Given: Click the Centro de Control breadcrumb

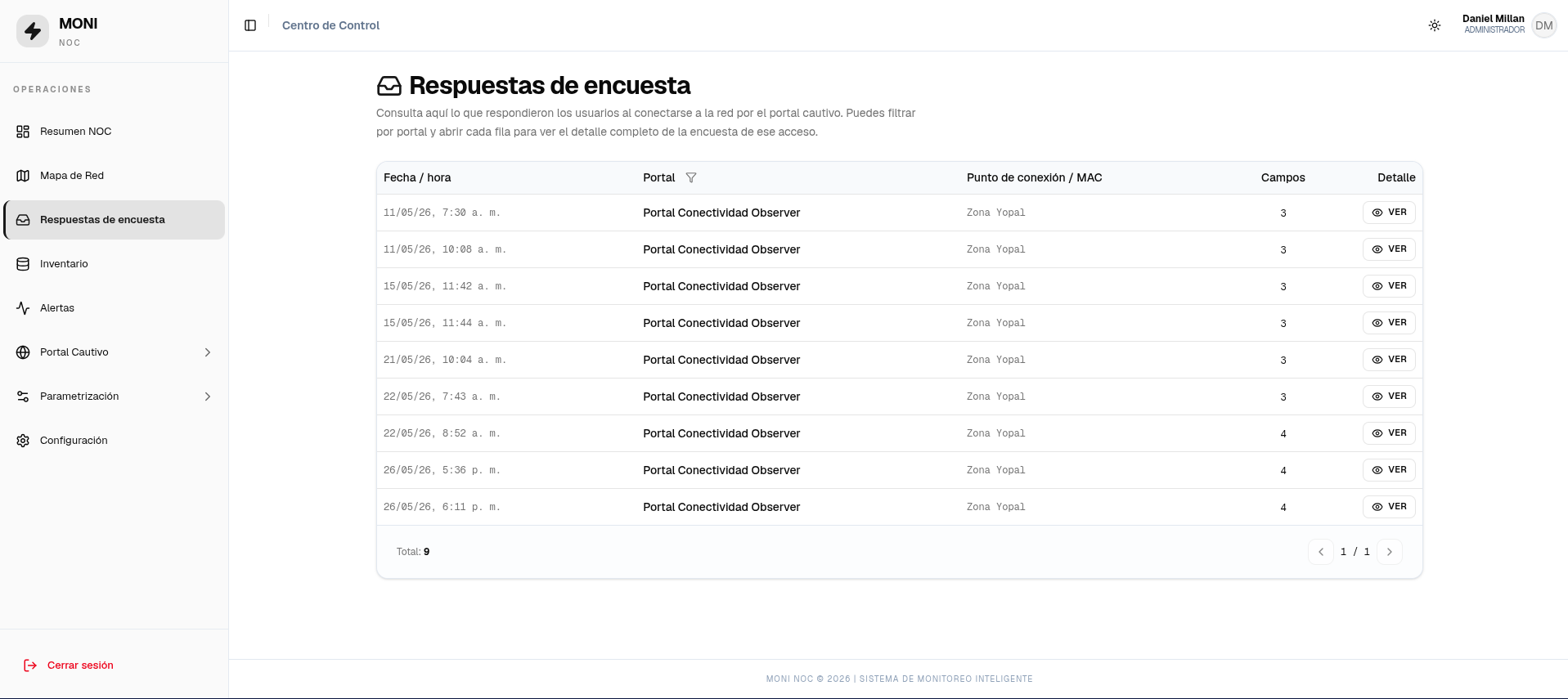Looking at the screenshot, I should tap(330, 25).
